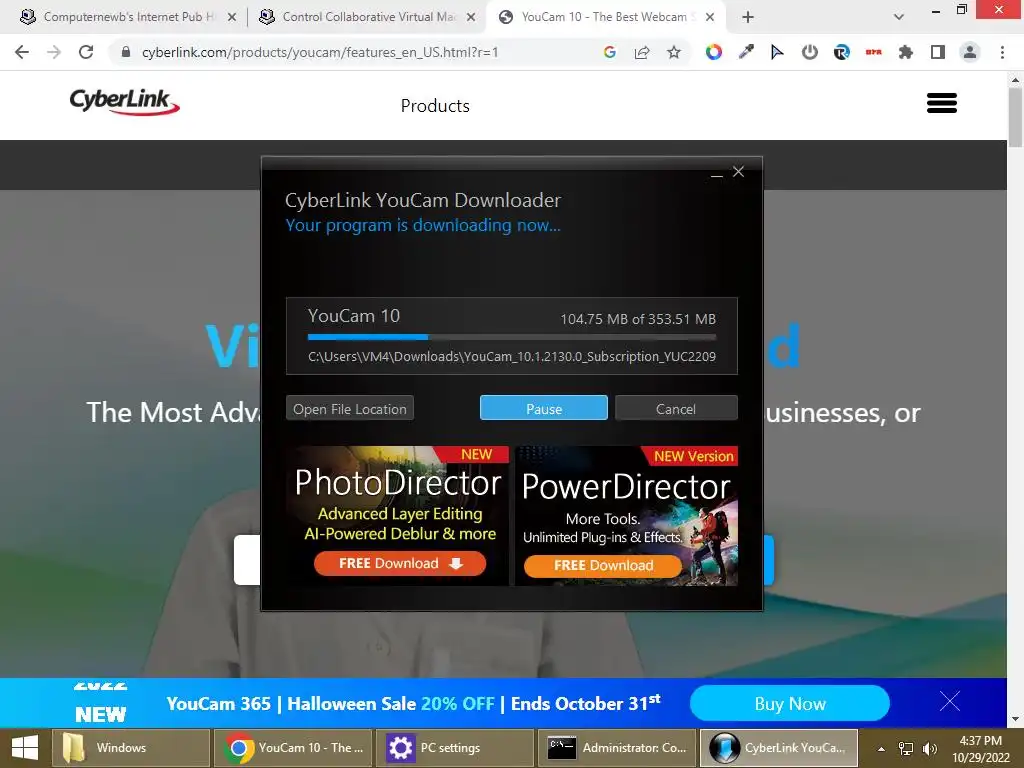Share this page via share icon
The width and height of the screenshot is (1024, 768).
click(642, 52)
